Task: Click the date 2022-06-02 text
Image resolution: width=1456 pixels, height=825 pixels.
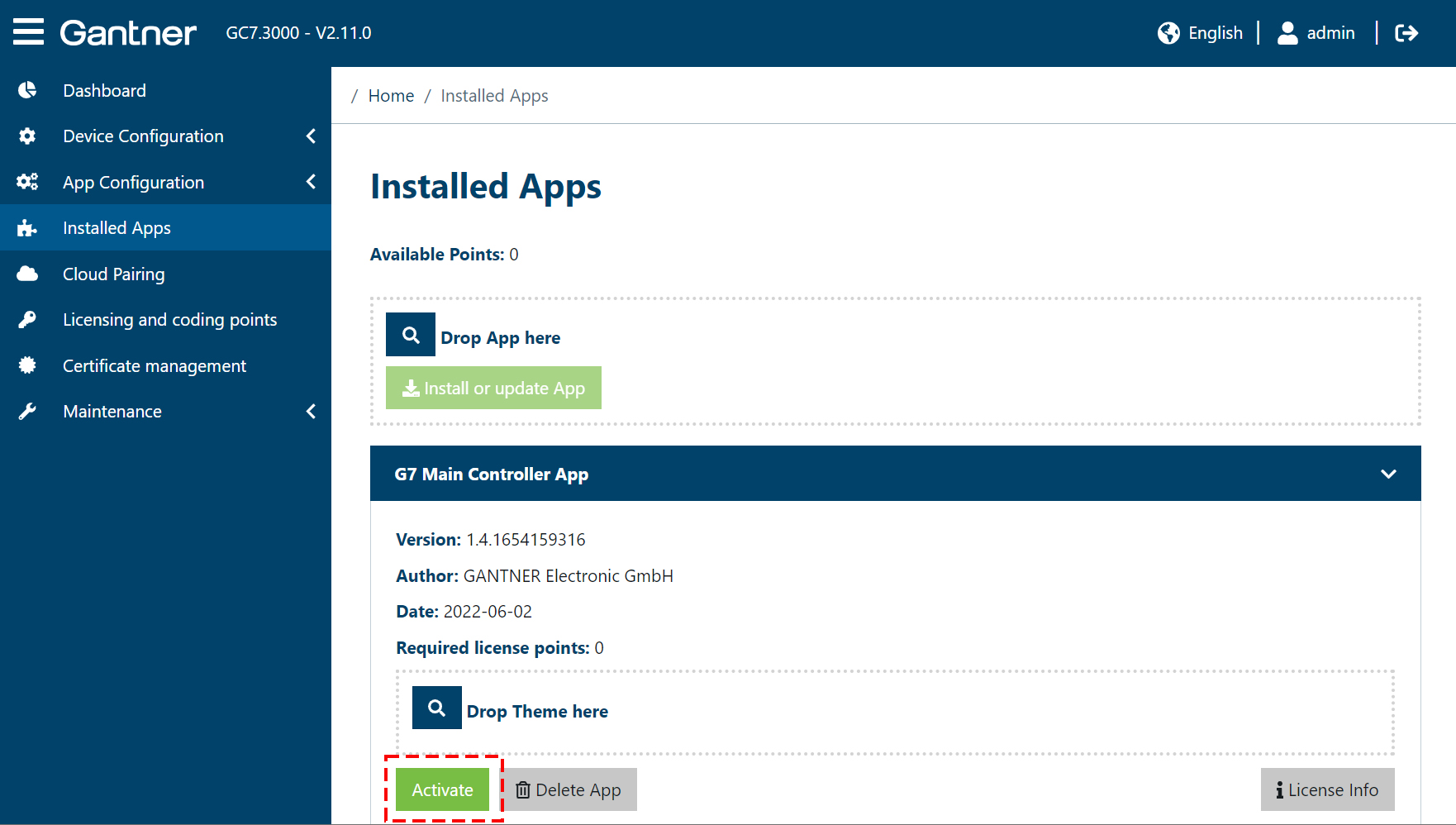Action: [488, 612]
